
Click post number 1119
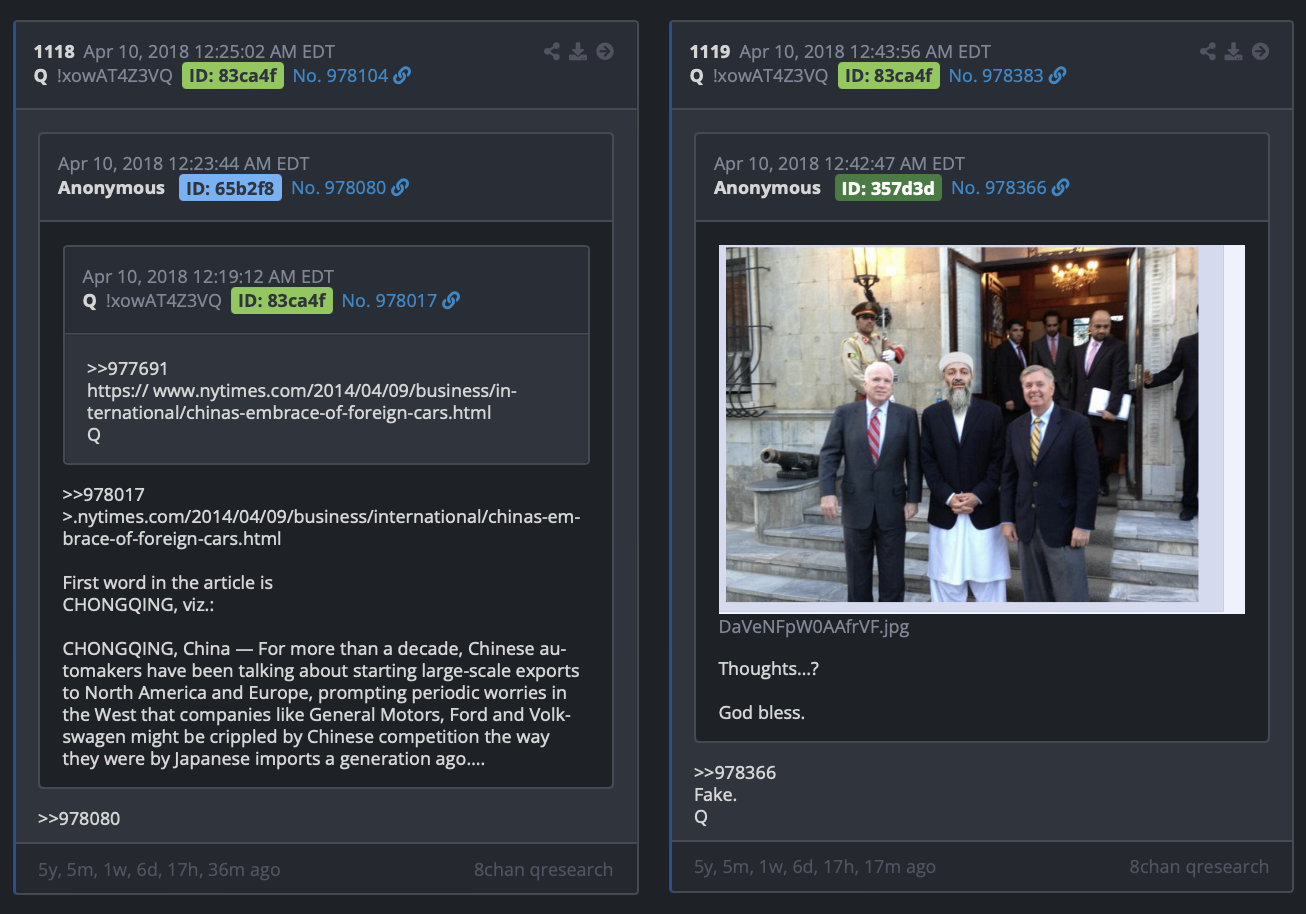[710, 51]
